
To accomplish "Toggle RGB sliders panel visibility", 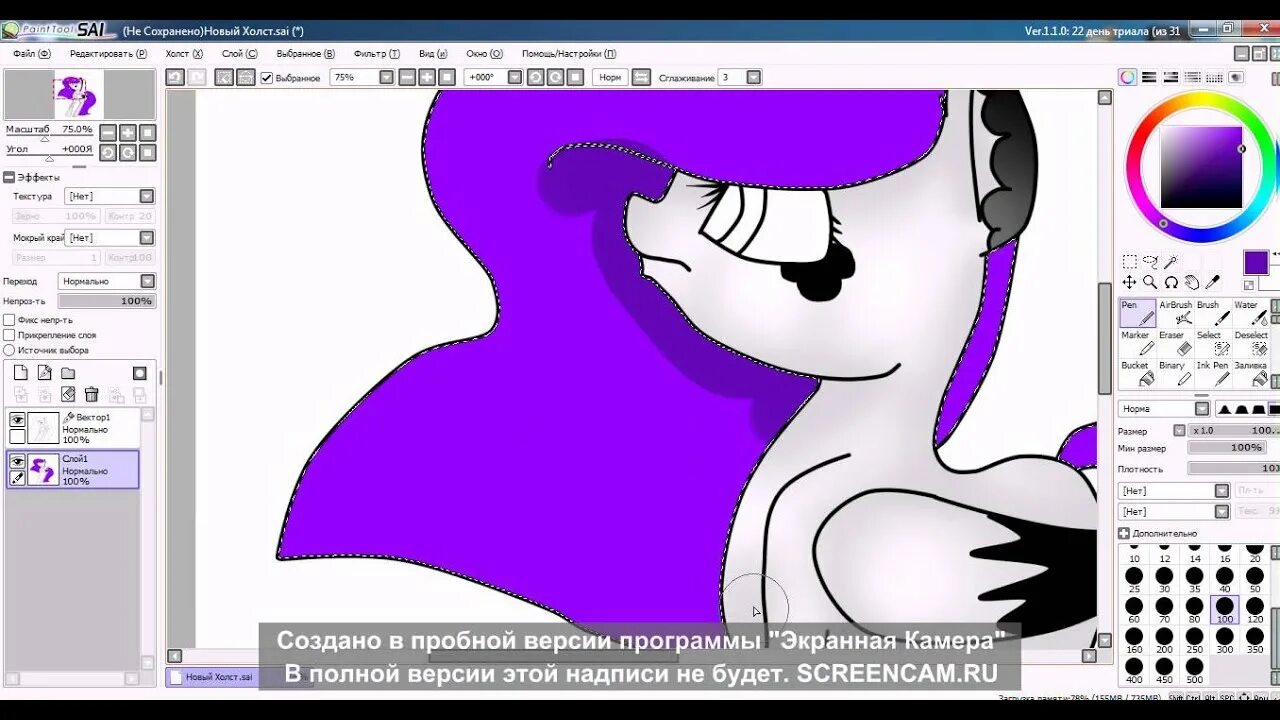I will [1149, 77].
